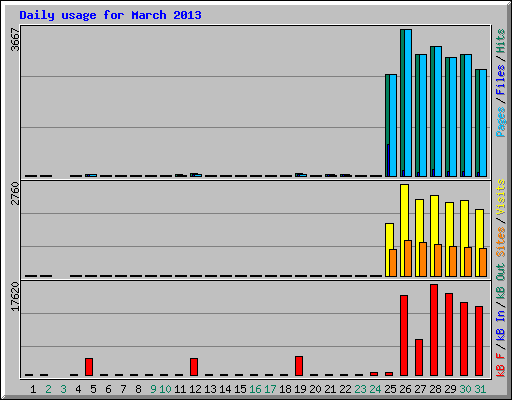
Task: Click the 17620 axis value
Action: coord(15,297)
